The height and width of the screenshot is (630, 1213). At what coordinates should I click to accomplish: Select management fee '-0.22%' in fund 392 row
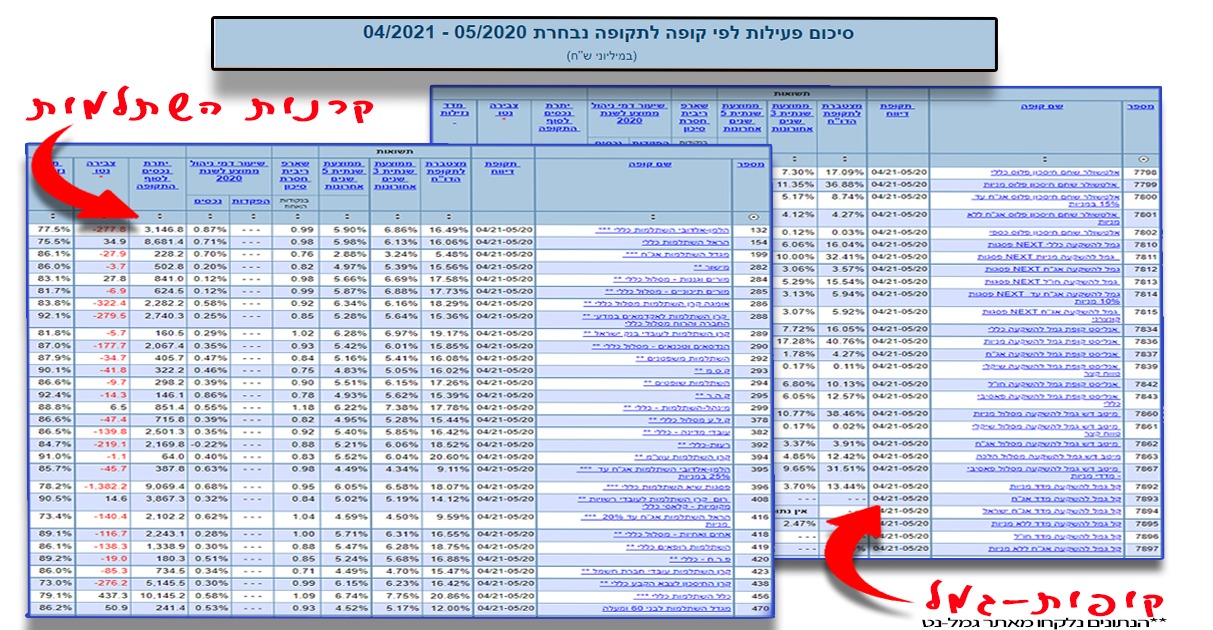pos(210,445)
